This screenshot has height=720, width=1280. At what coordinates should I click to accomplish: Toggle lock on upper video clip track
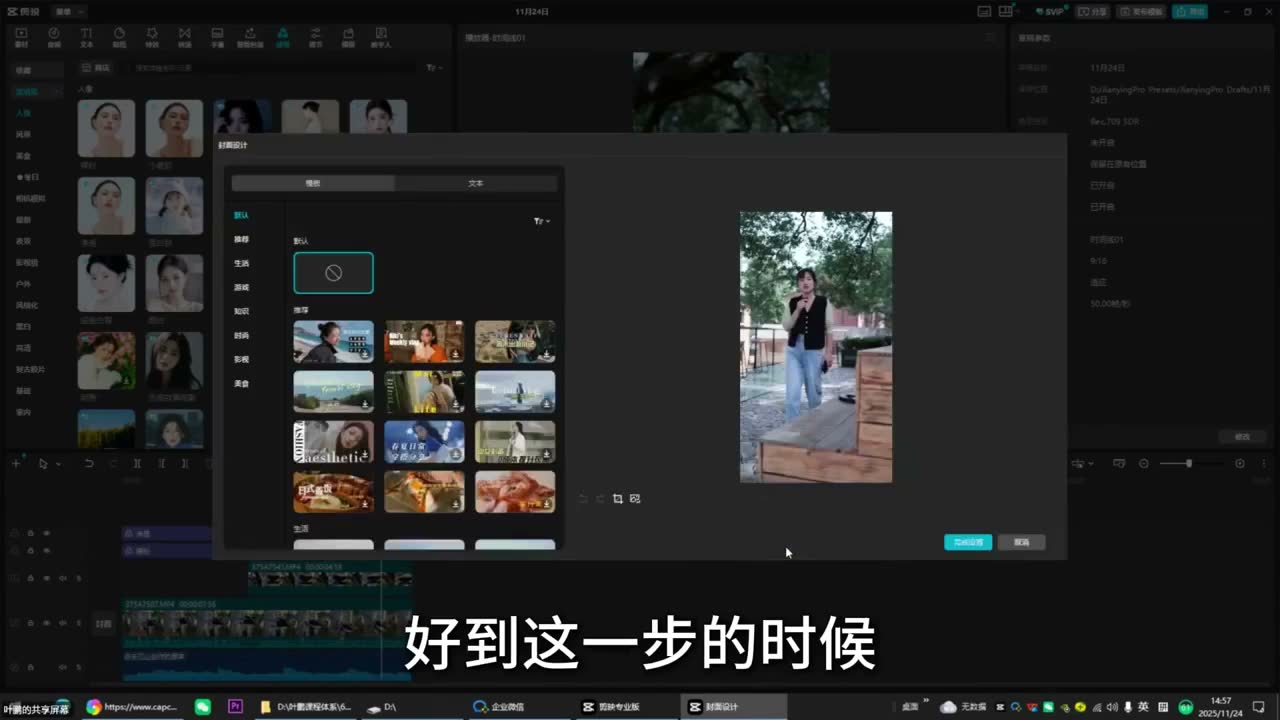(31, 578)
